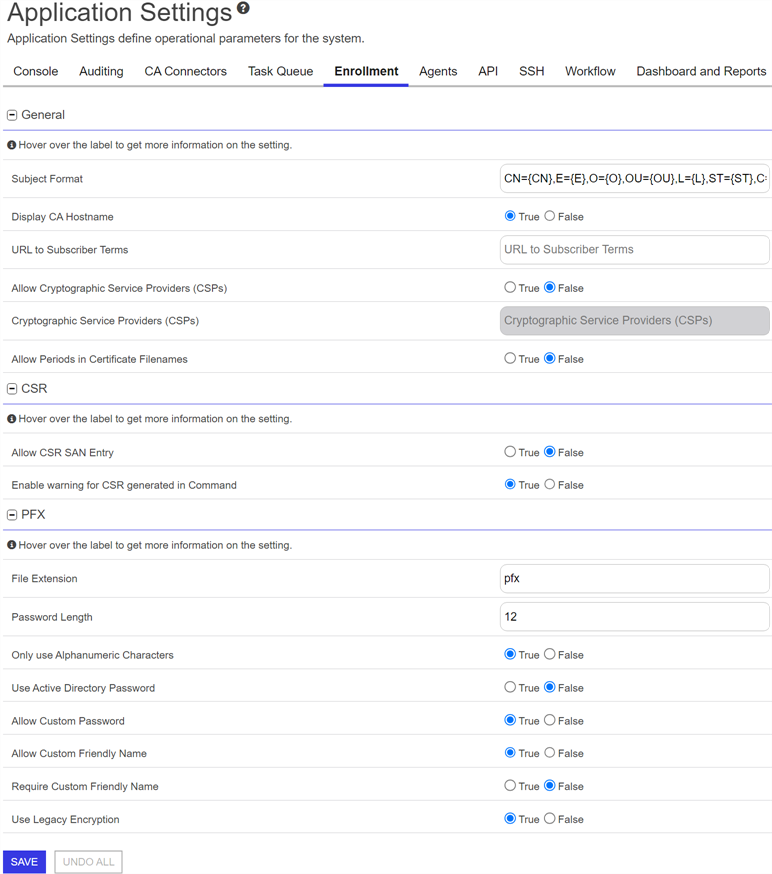Click the UNDO ALL button

pos(88,862)
